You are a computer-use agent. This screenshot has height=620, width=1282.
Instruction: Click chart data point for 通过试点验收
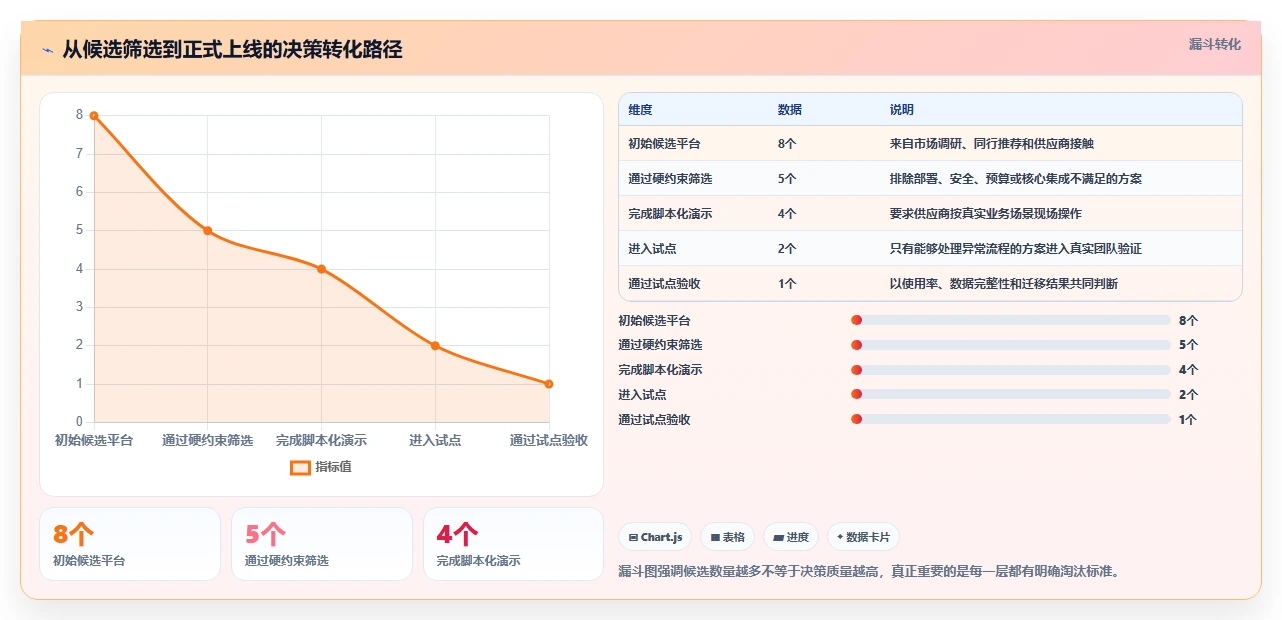click(549, 384)
